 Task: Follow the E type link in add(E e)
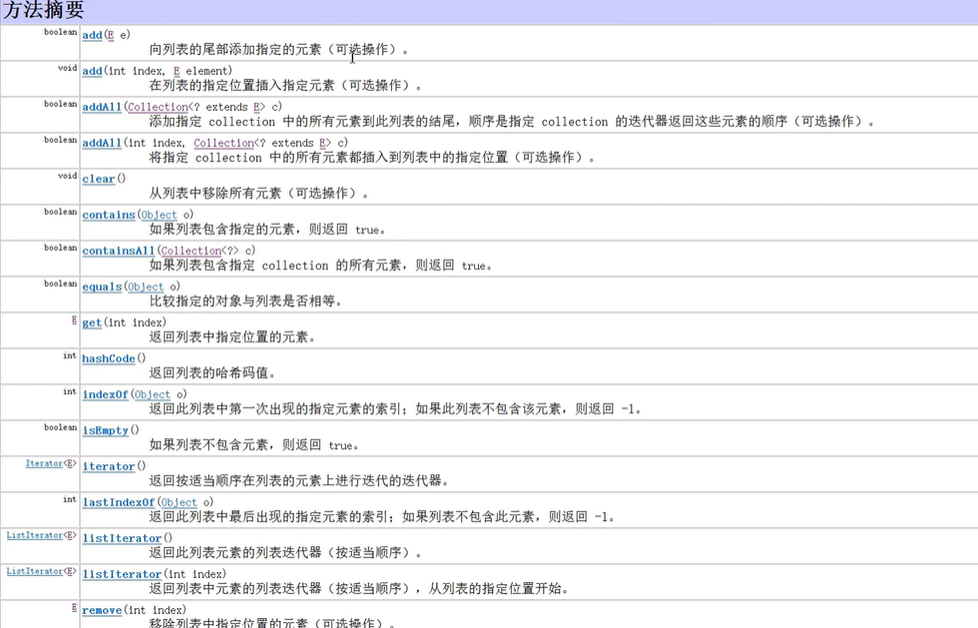click(x=110, y=35)
